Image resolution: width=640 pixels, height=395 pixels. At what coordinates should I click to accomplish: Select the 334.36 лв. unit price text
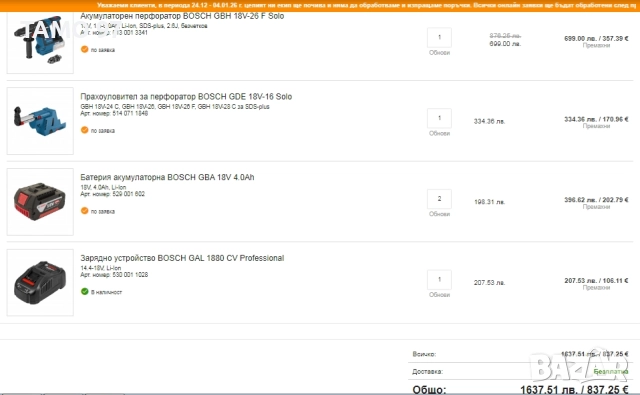point(489,121)
